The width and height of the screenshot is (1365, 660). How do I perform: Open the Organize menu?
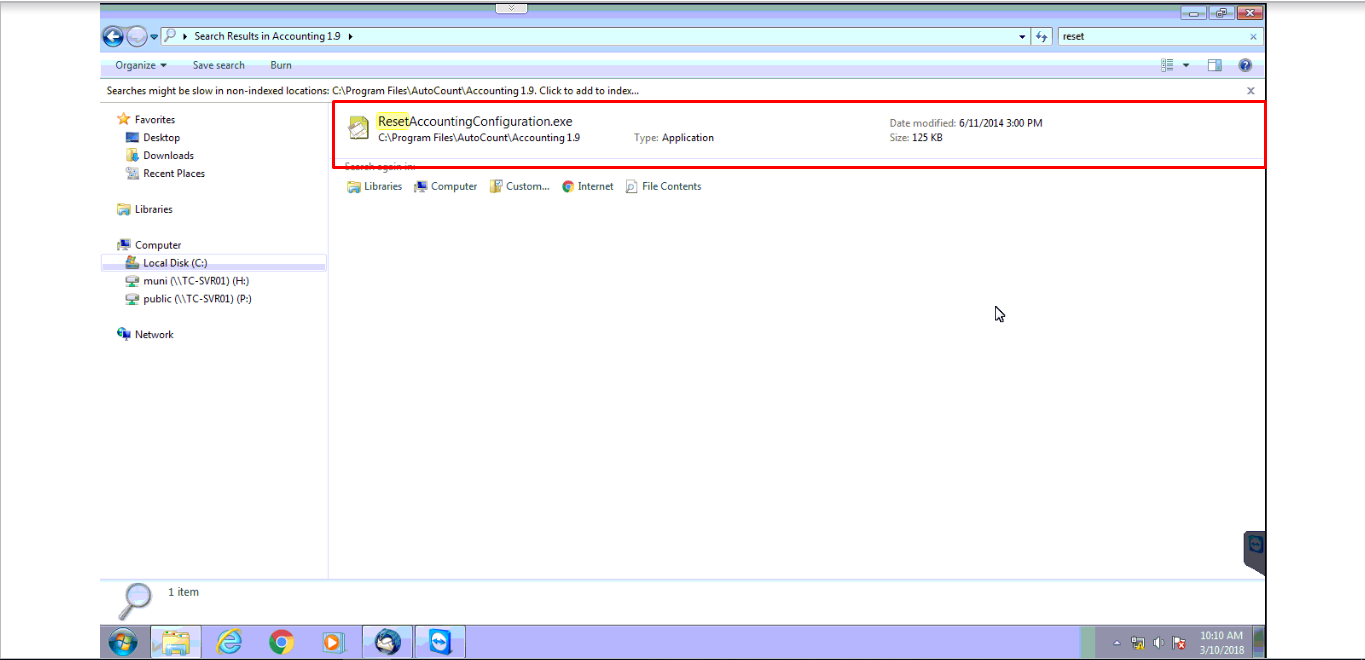pos(141,65)
